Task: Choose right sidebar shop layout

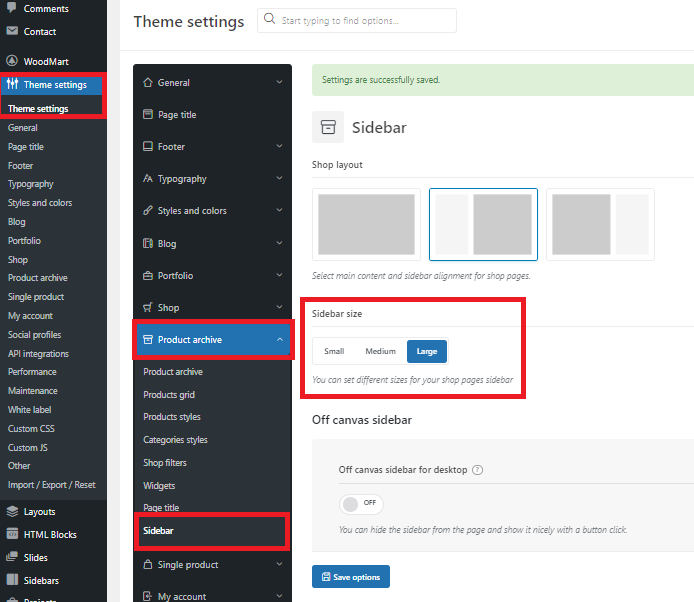Action: point(600,224)
